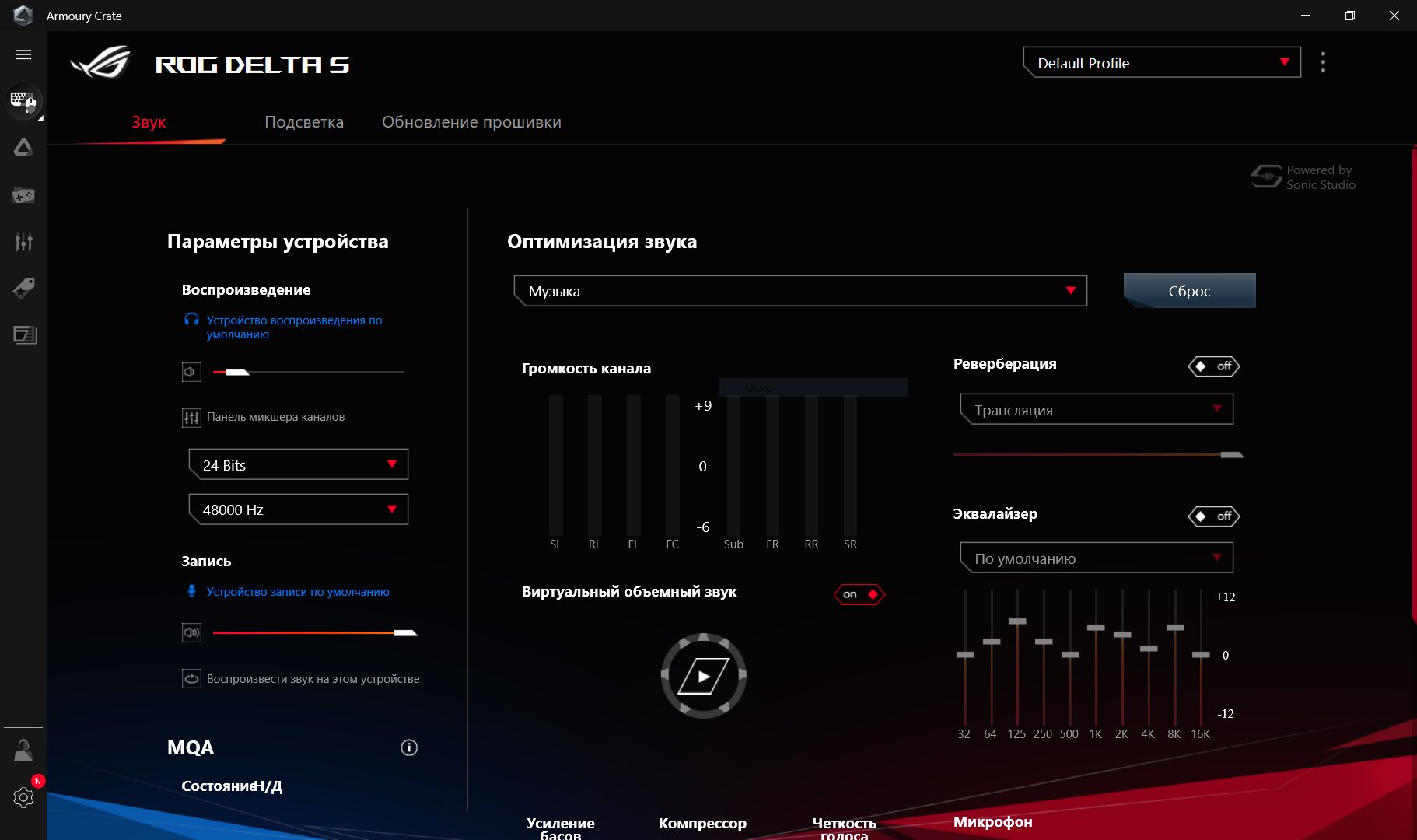The image size is (1417, 840).
Task: Click the 4K equalizer slider
Action: click(x=1149, y=649)
